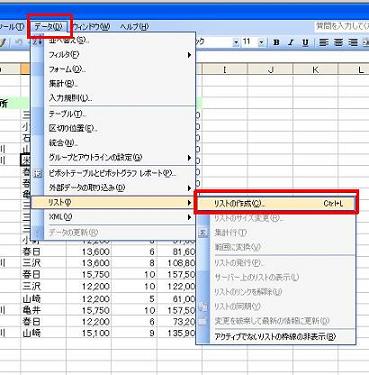Open the font size dropdown showing 11
369x375 pixels.
tap(261, 42)
